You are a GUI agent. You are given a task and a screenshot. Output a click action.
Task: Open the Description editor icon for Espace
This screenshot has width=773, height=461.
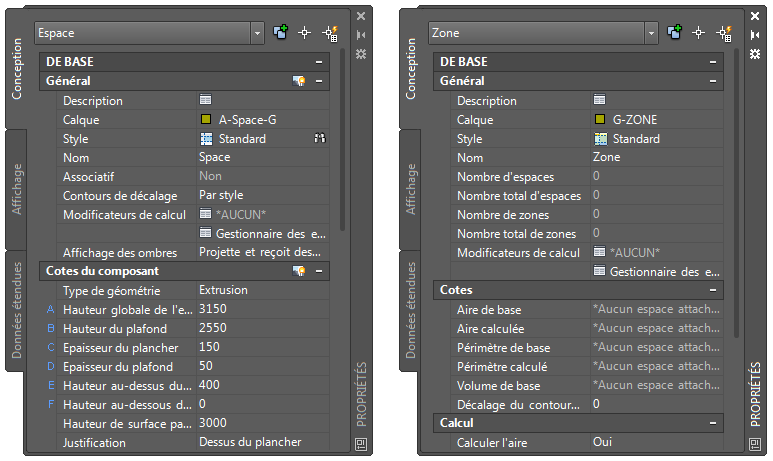tap(206, 101)
